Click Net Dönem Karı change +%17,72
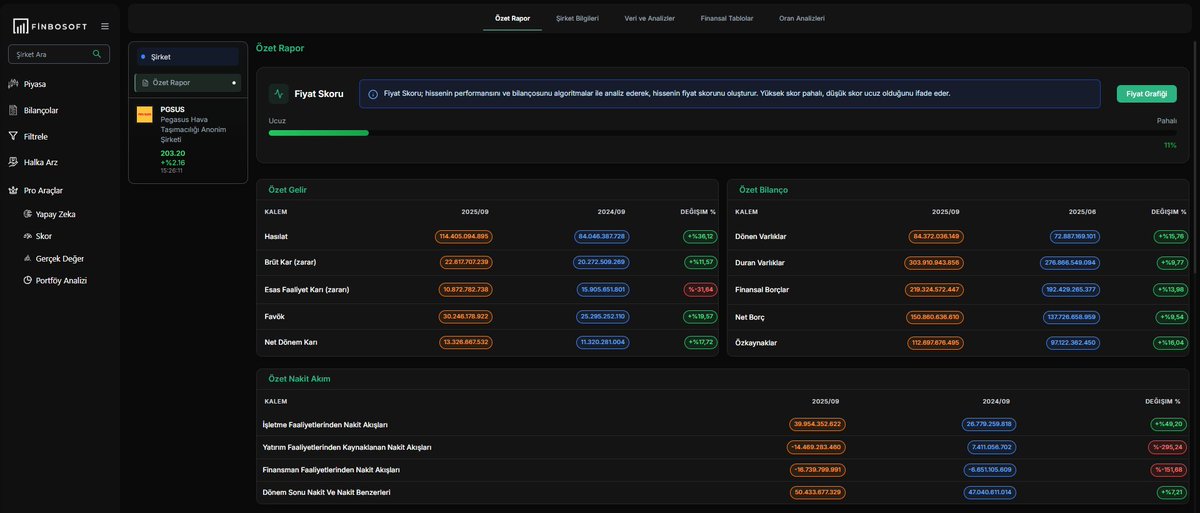The height and width of the screenshot is (513, 1200). 700,342
